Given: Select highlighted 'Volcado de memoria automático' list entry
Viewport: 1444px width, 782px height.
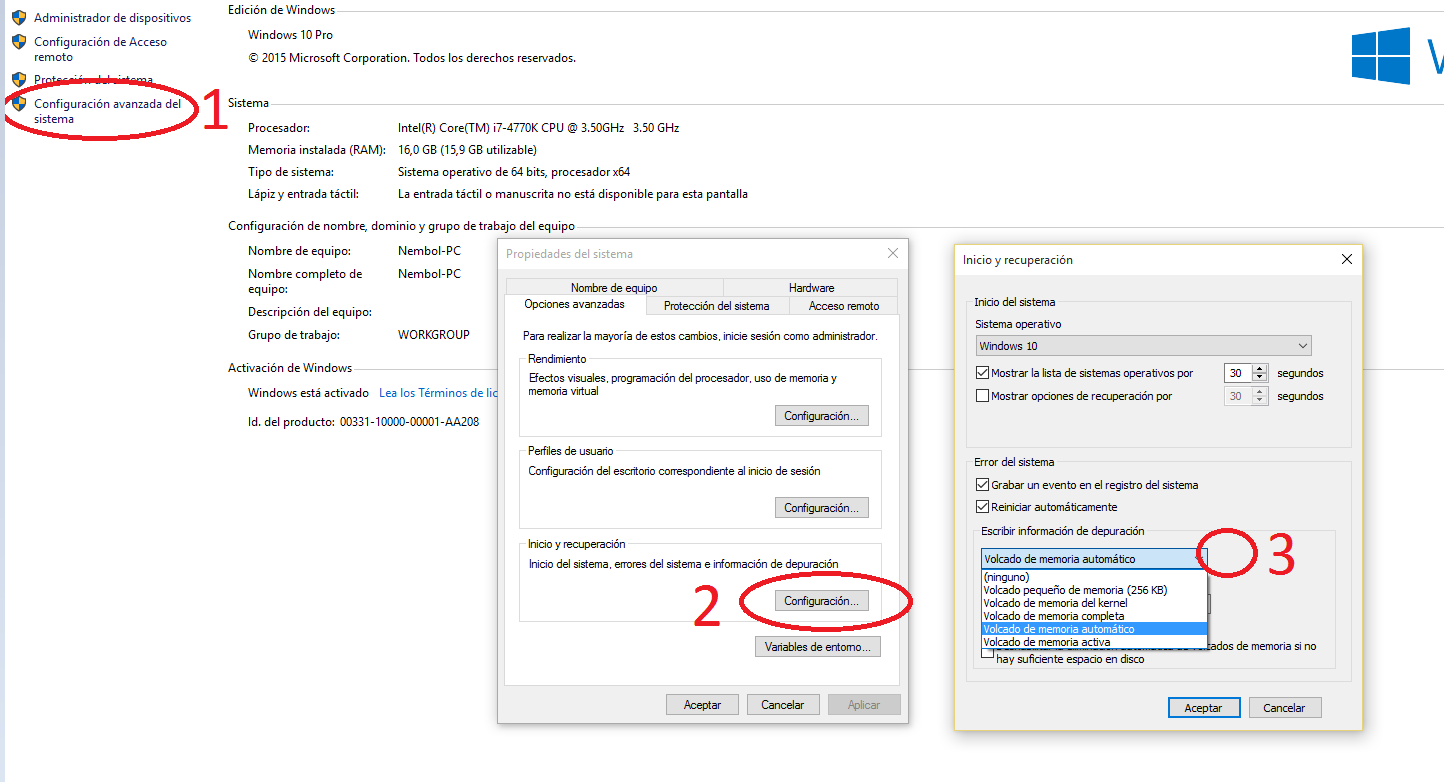Looking at the screenshot, I should (1094, 629).
